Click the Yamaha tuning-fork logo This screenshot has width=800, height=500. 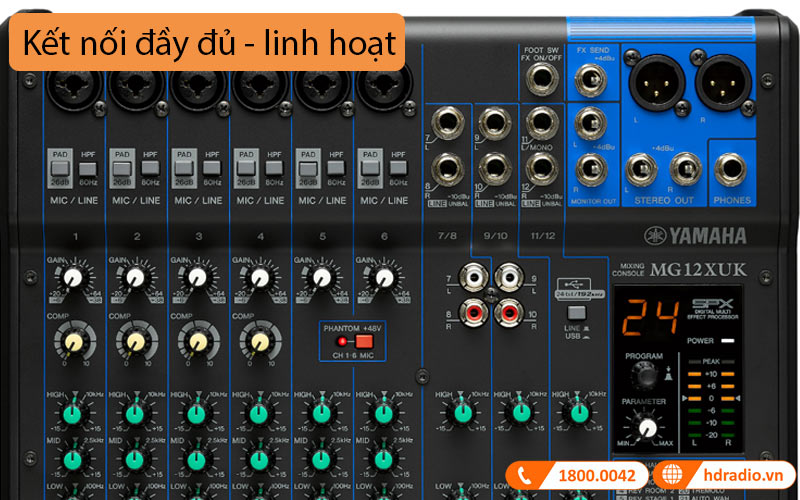(655, 236)
